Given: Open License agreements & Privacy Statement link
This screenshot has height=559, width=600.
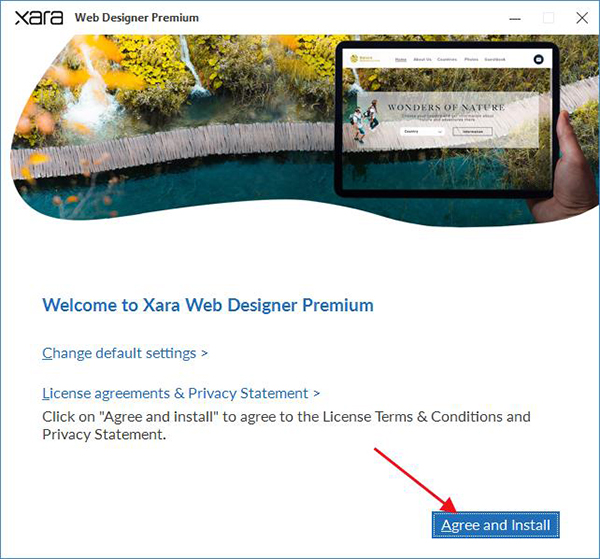Looking at the screenshot, I should pyautogui.click(x=175, y=393).
